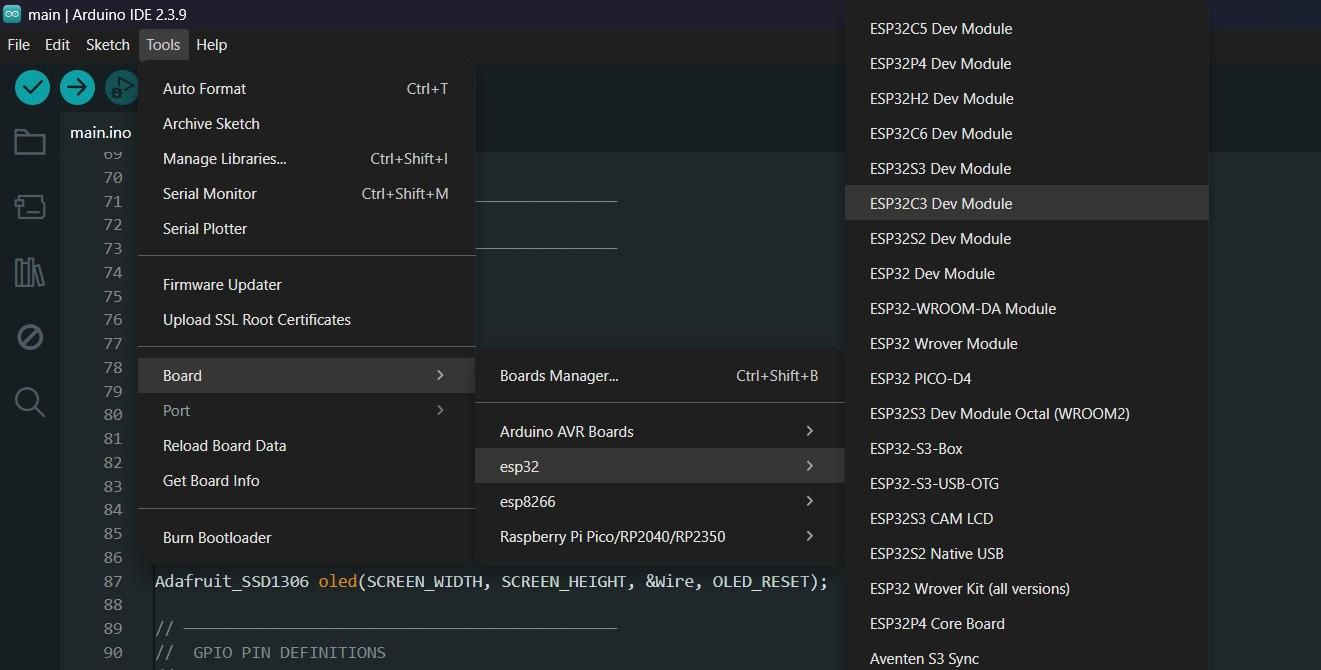Expand Arduino AVR Boards submenu
Screen dimensions: 1321x670
coord(660,432)
